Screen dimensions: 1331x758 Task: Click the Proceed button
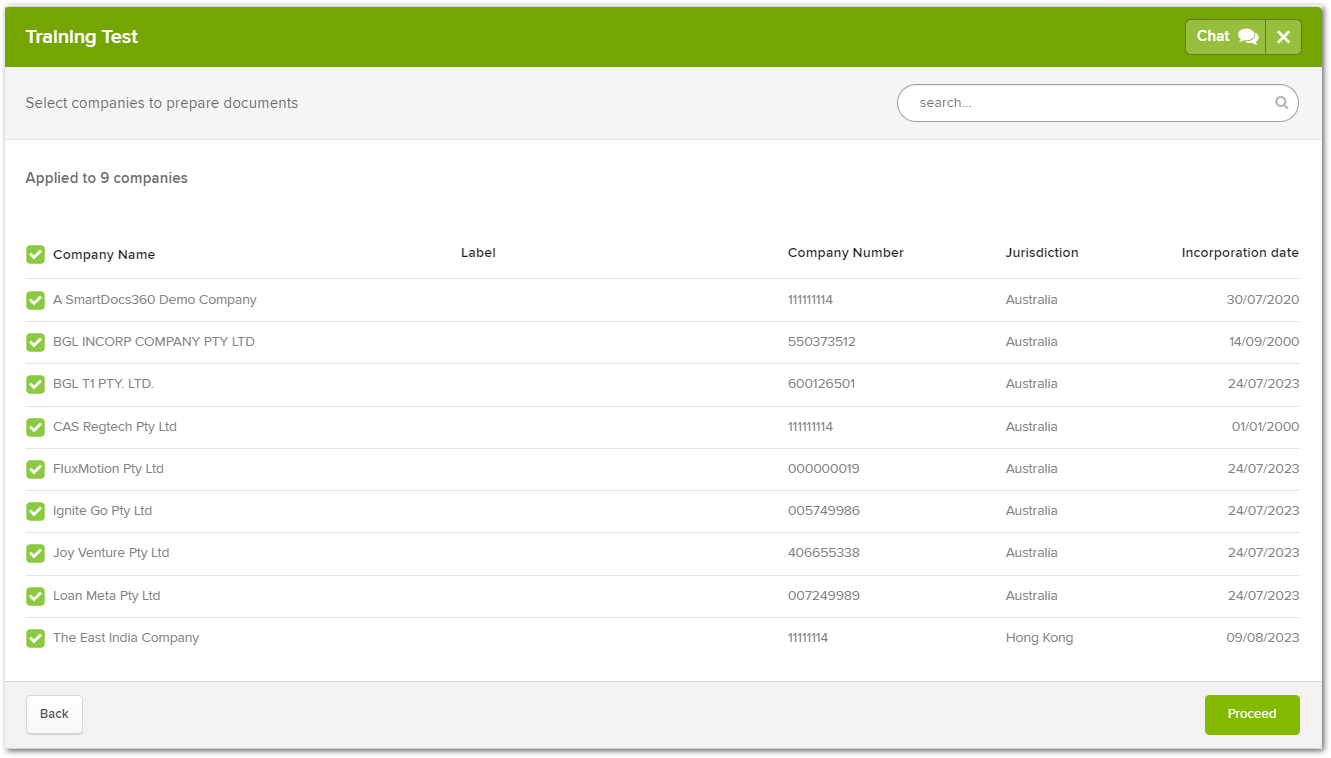(x=1252, y=714)
